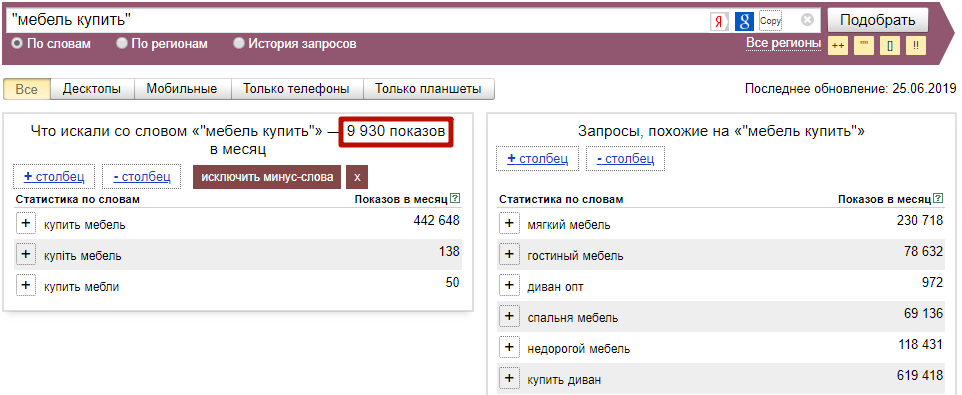Viewport: 962px width, 395px height.
Task: Click the 'купить мебли' query text
Action: (x=82, y=287)
